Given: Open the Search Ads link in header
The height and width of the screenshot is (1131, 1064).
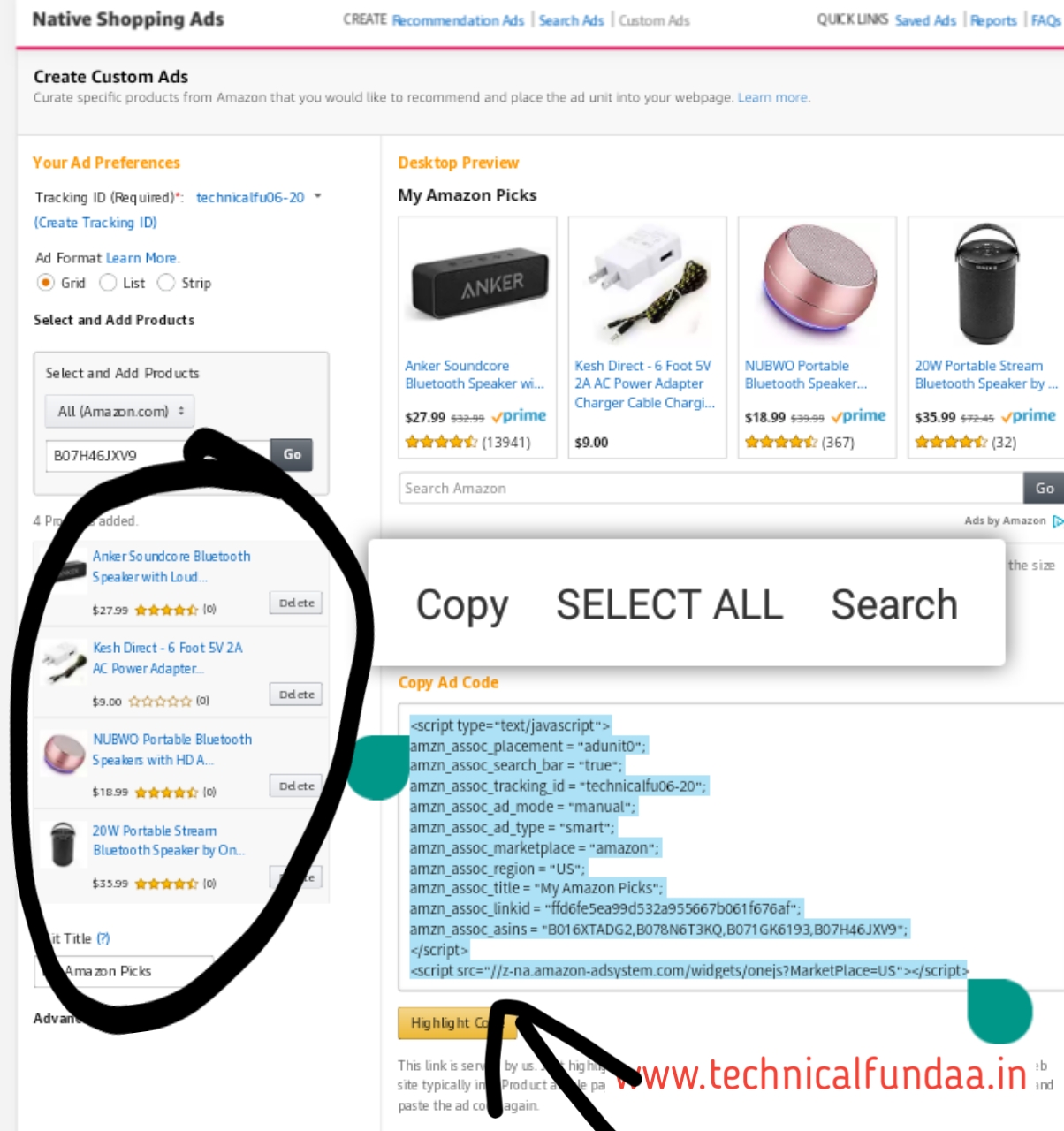Looking at the screenshot, I should pyautogui.click(x=571, y=20).
